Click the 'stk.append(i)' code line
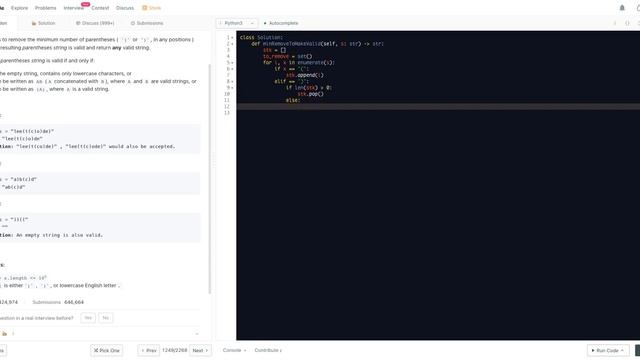 tap(304, 75)
